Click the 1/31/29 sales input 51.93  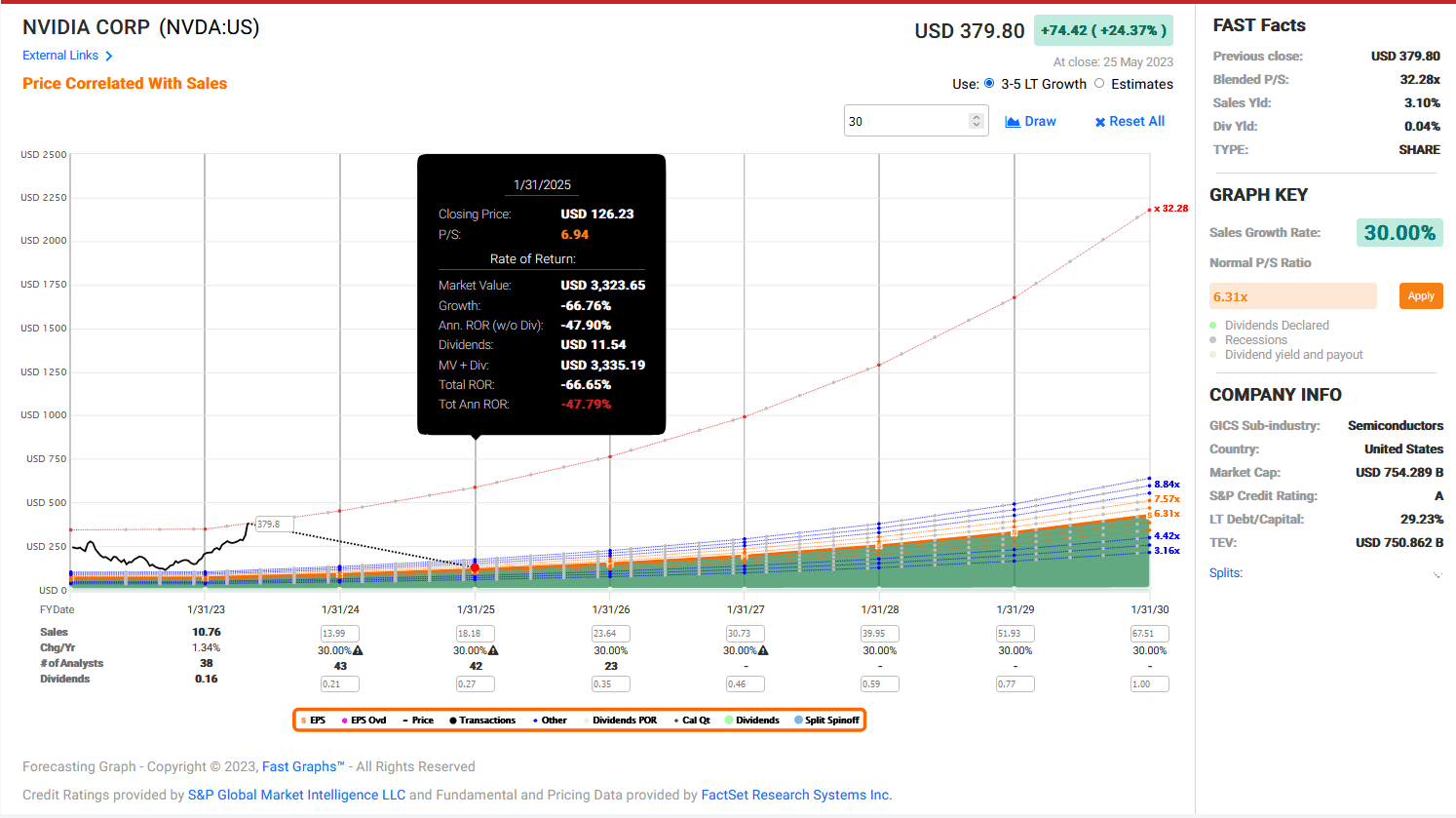click(x=1015, y=633)
